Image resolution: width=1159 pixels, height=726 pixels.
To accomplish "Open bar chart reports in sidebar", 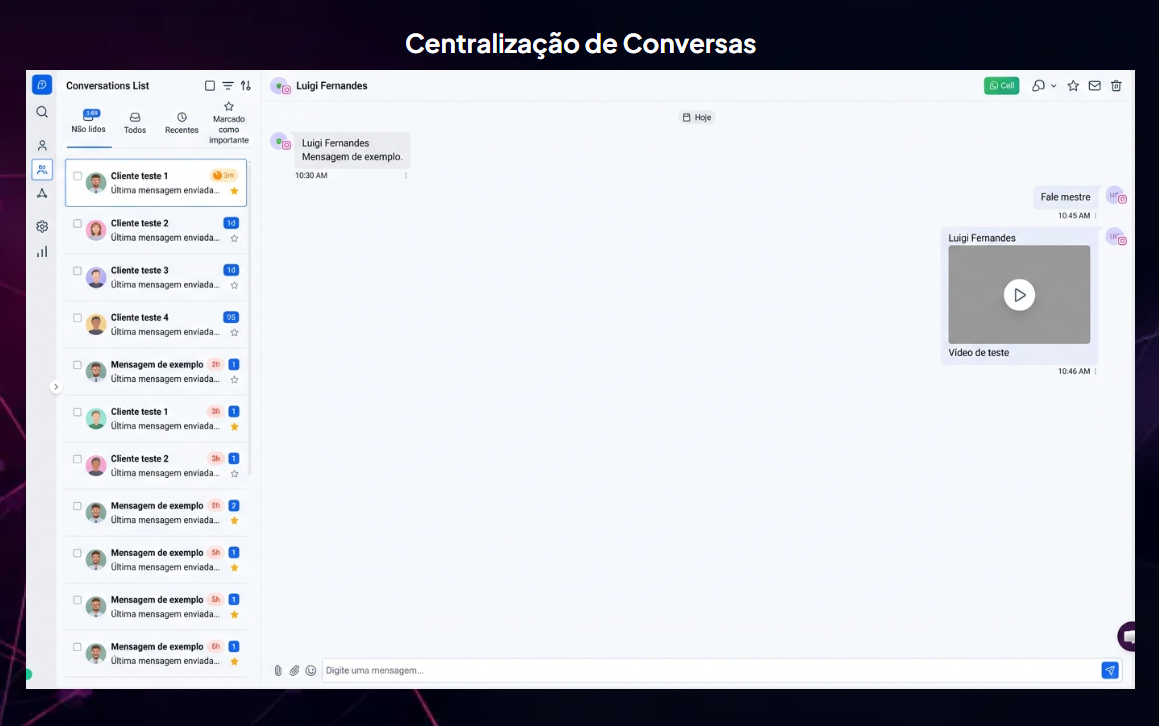I will (42, 252).
